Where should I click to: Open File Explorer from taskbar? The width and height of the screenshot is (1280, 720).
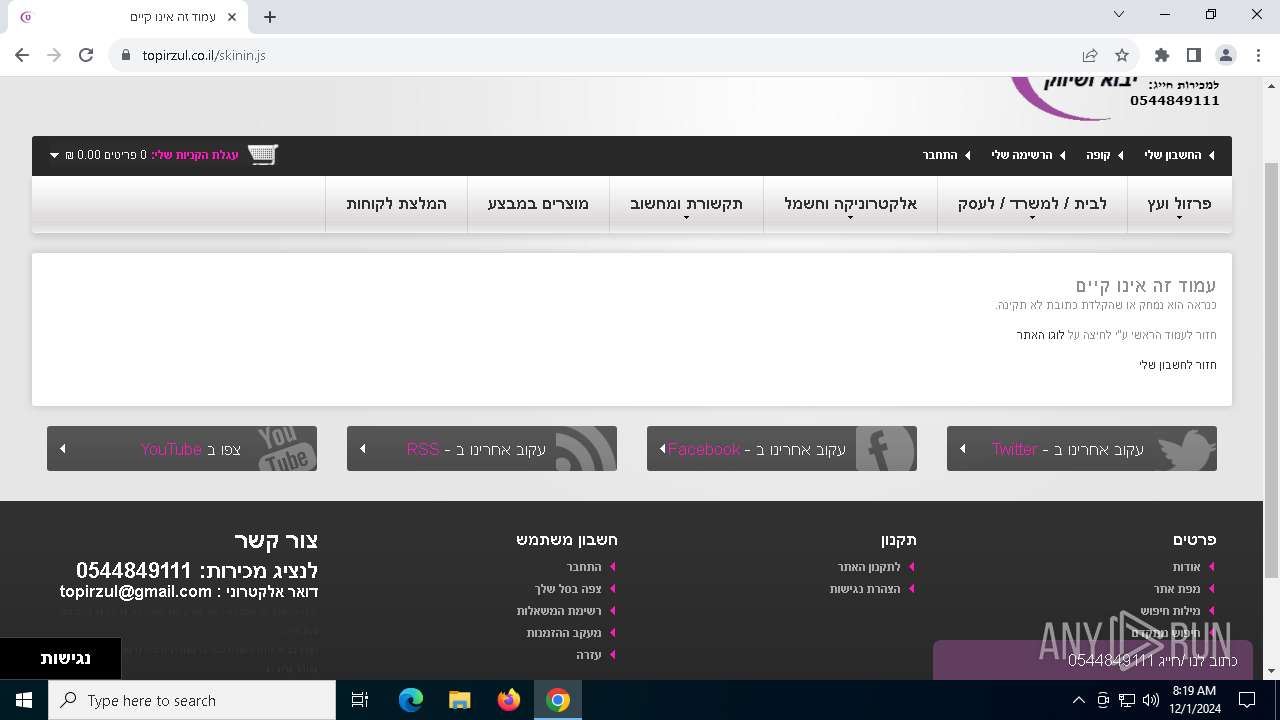[x=460, y=700]
